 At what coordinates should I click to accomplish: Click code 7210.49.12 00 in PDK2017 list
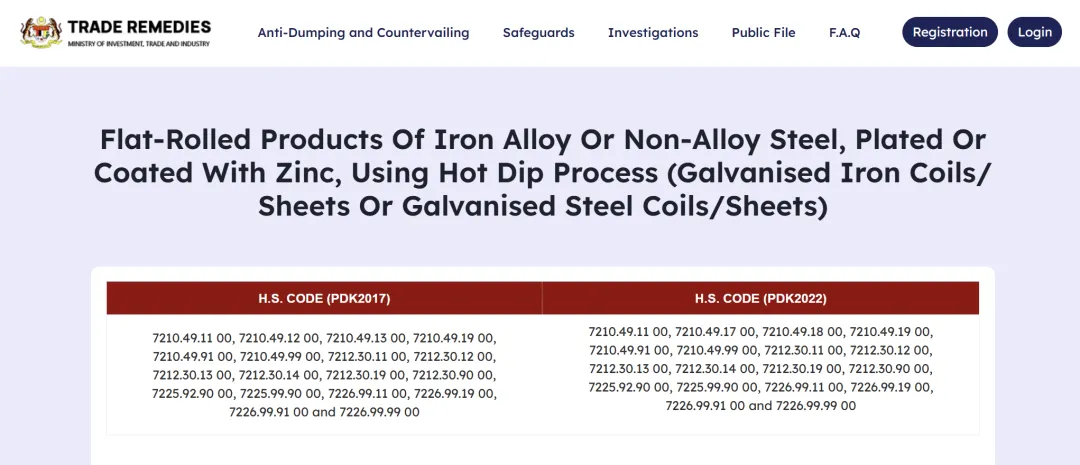coord(281,338)
